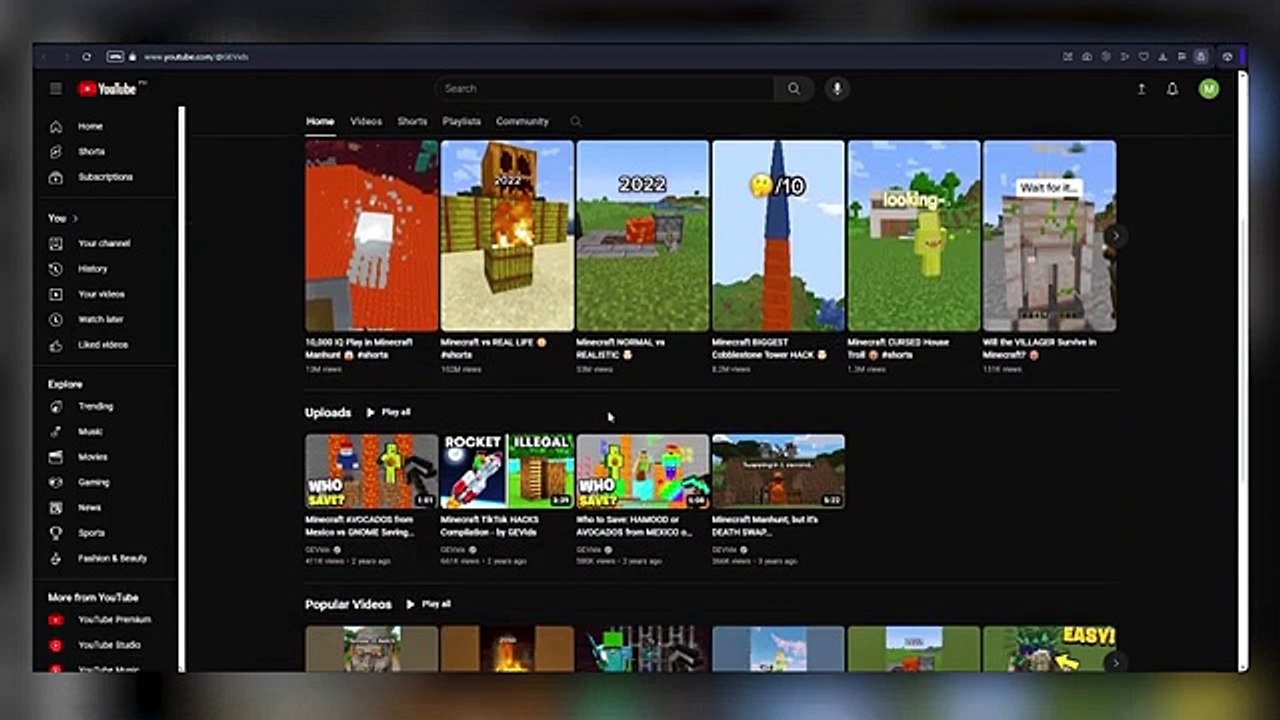
Task: Play all videos in Uploads
Action: [x=388, y=412]
